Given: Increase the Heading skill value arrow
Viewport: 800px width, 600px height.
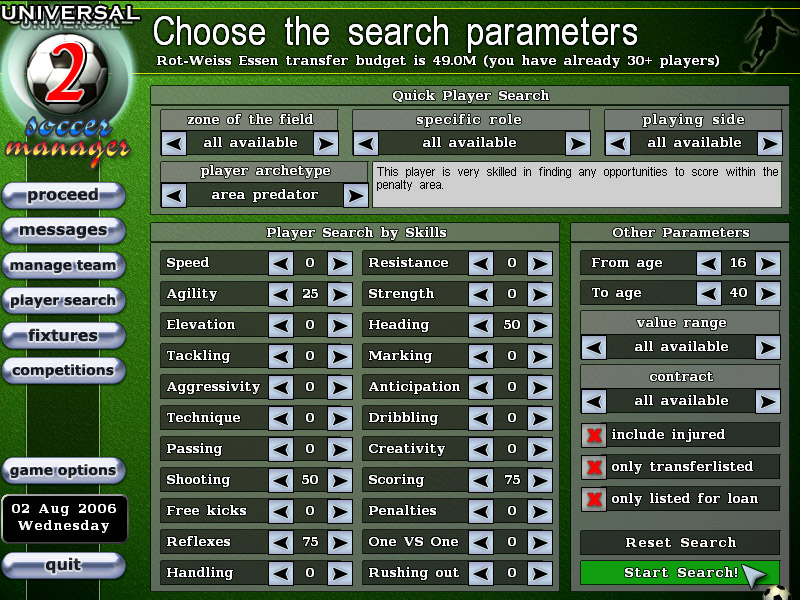Looking at the screenshot, I should click(x=540, y=325).
